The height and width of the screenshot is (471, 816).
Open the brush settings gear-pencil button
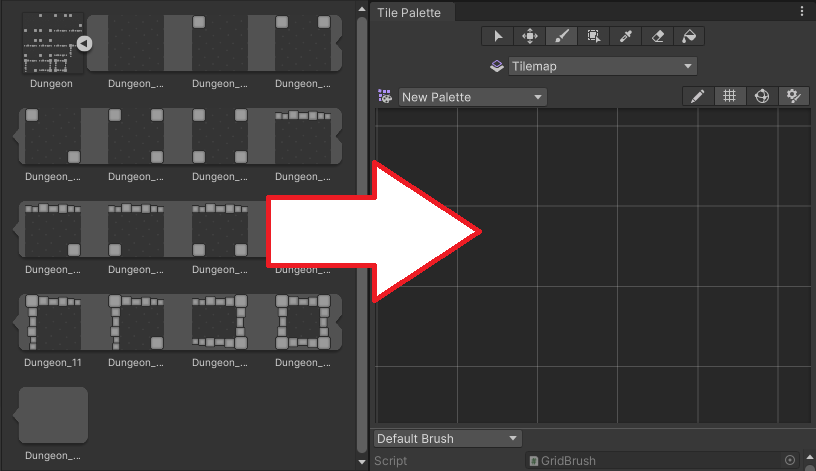794,97
